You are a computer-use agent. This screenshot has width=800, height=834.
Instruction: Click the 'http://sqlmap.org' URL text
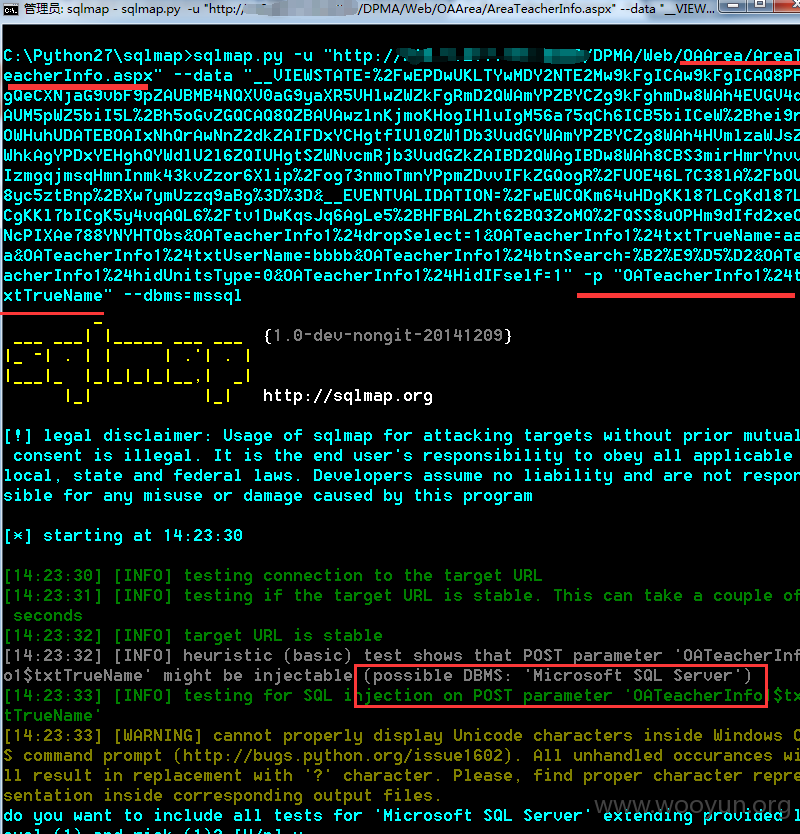347,396
